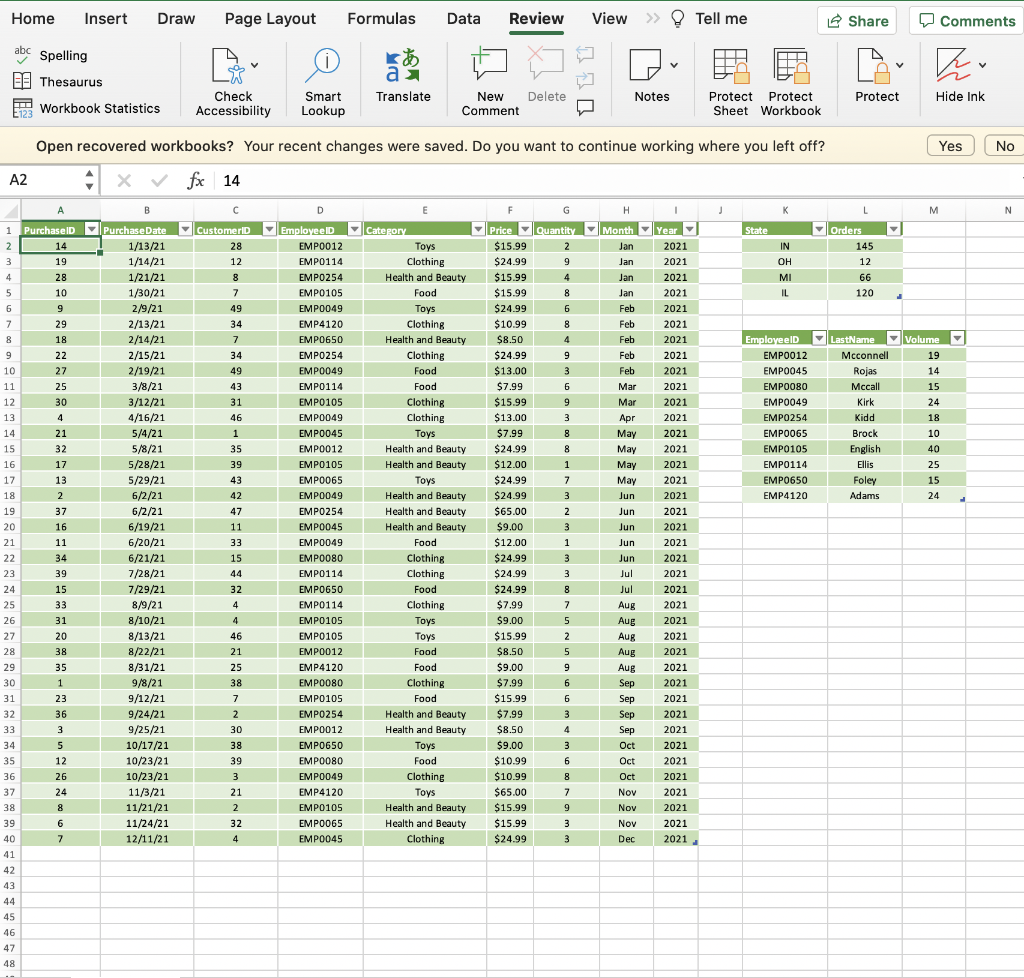Switch to the Formulas ribbon tab

click(381, 18)
